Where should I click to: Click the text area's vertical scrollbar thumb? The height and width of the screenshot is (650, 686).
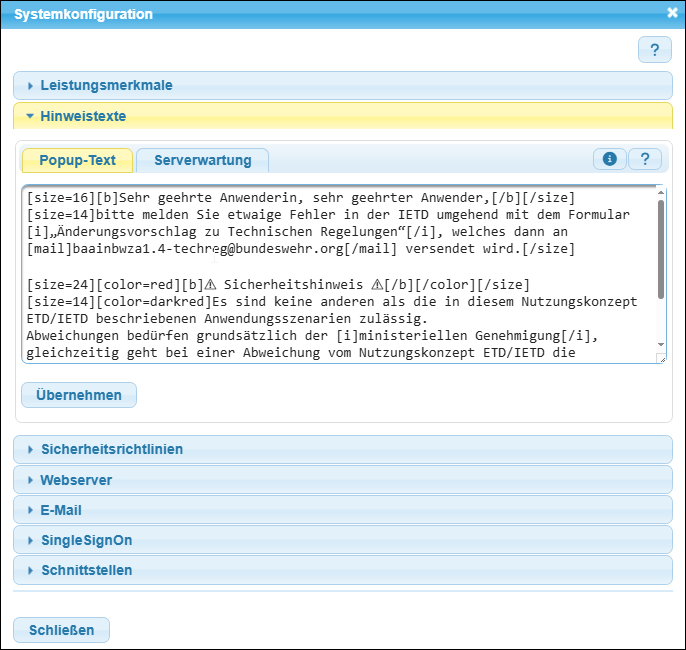pyautogui.click(x=660, y=248)
